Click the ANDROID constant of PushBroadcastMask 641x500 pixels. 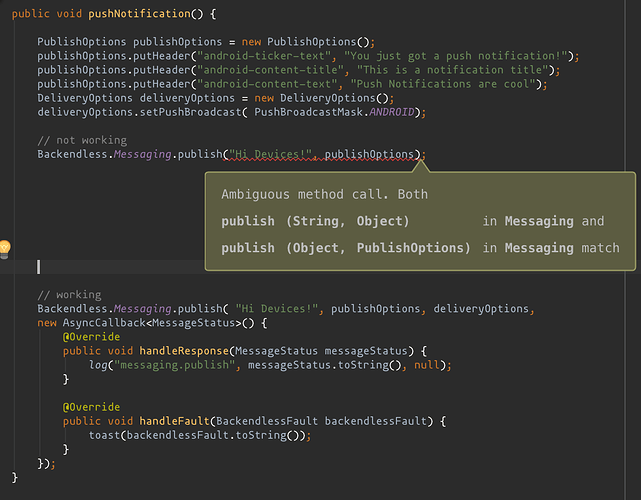pyautogui.click(x=392, y=112)
